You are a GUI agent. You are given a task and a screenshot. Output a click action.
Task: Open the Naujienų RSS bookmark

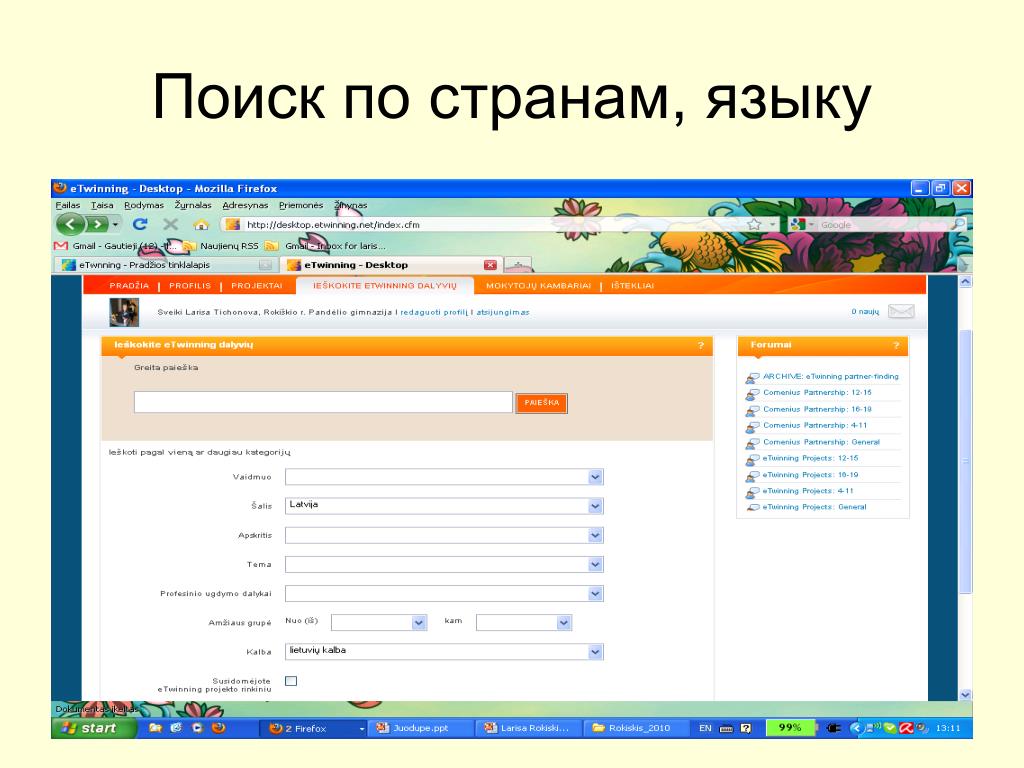[x=221, y=246]
